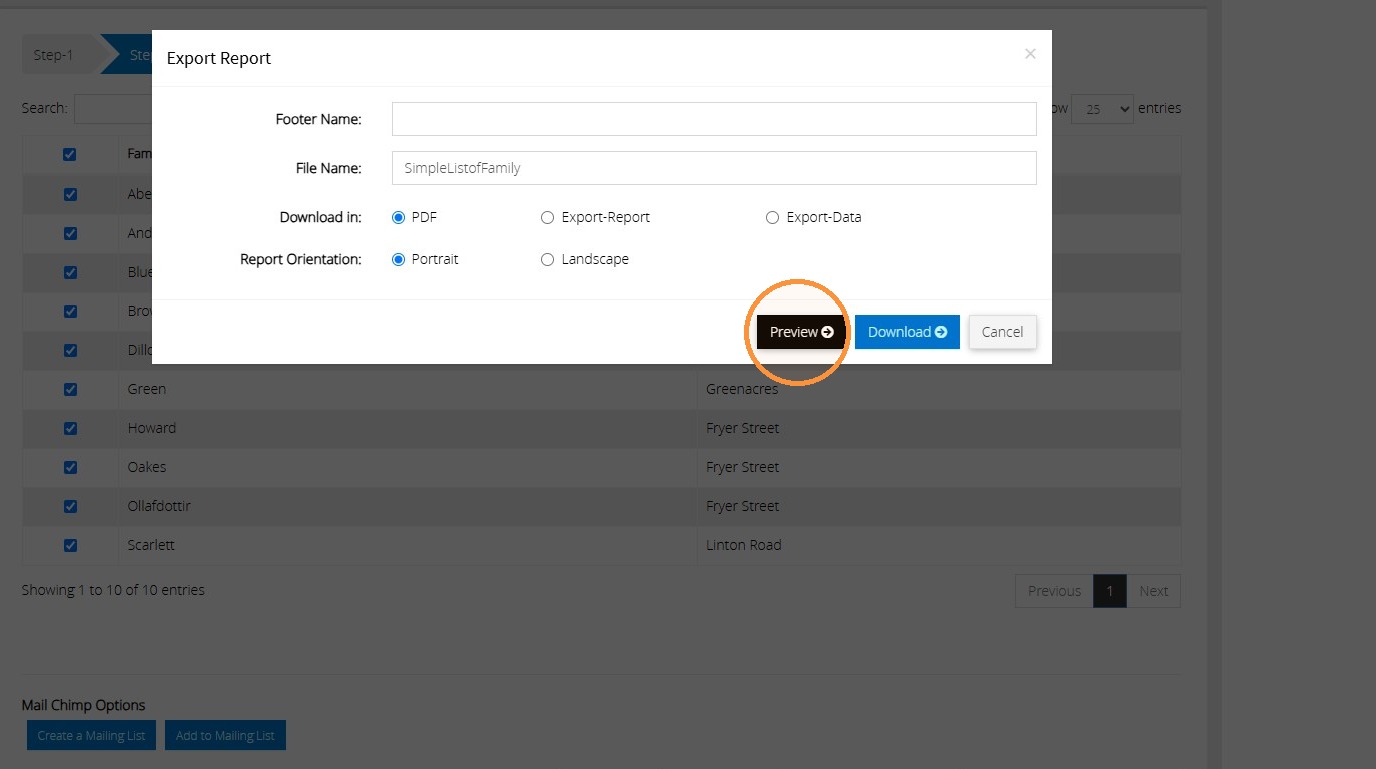Click the Create a Mailing List button

(91, 735)
